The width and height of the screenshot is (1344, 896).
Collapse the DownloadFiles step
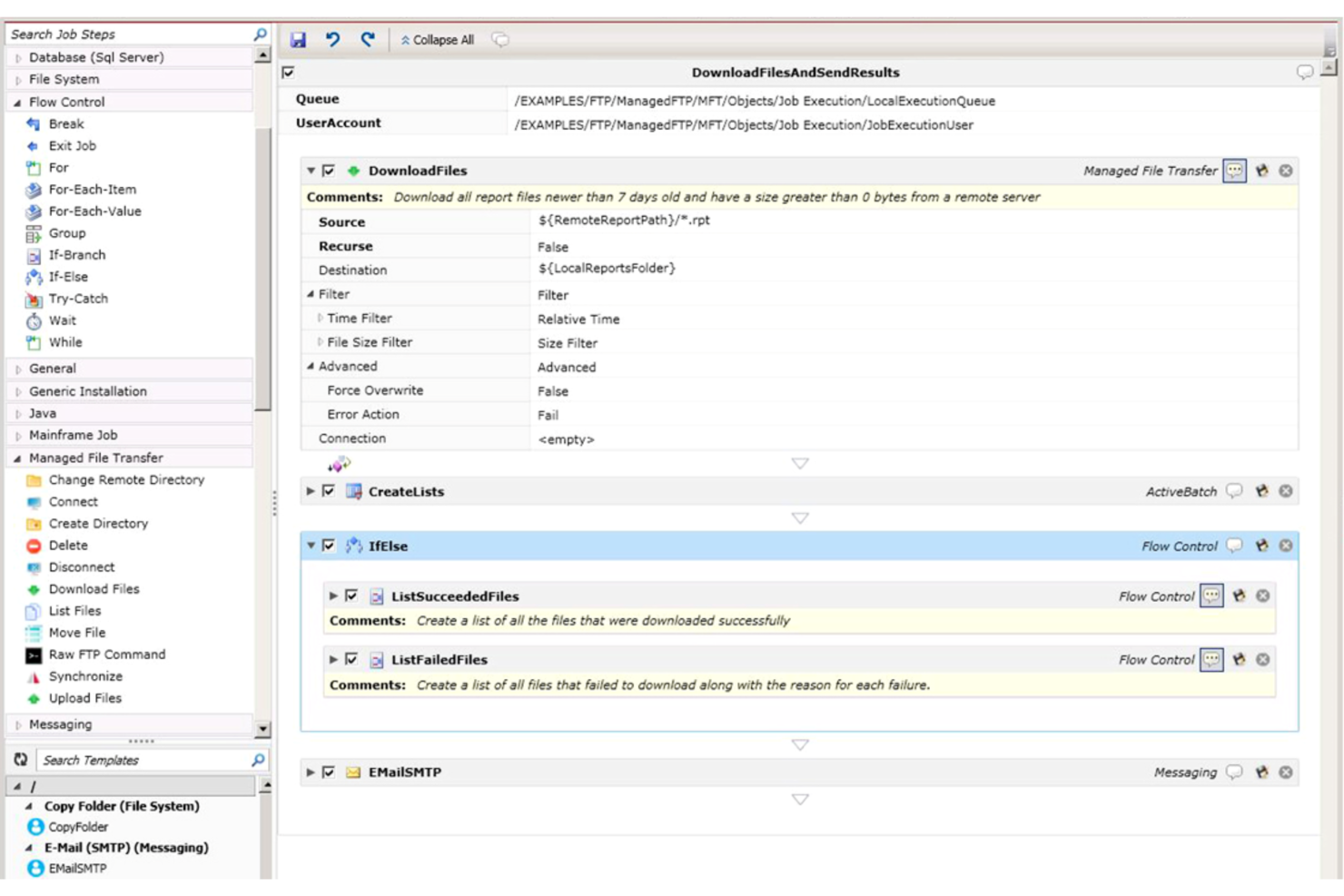pos(311,171)
